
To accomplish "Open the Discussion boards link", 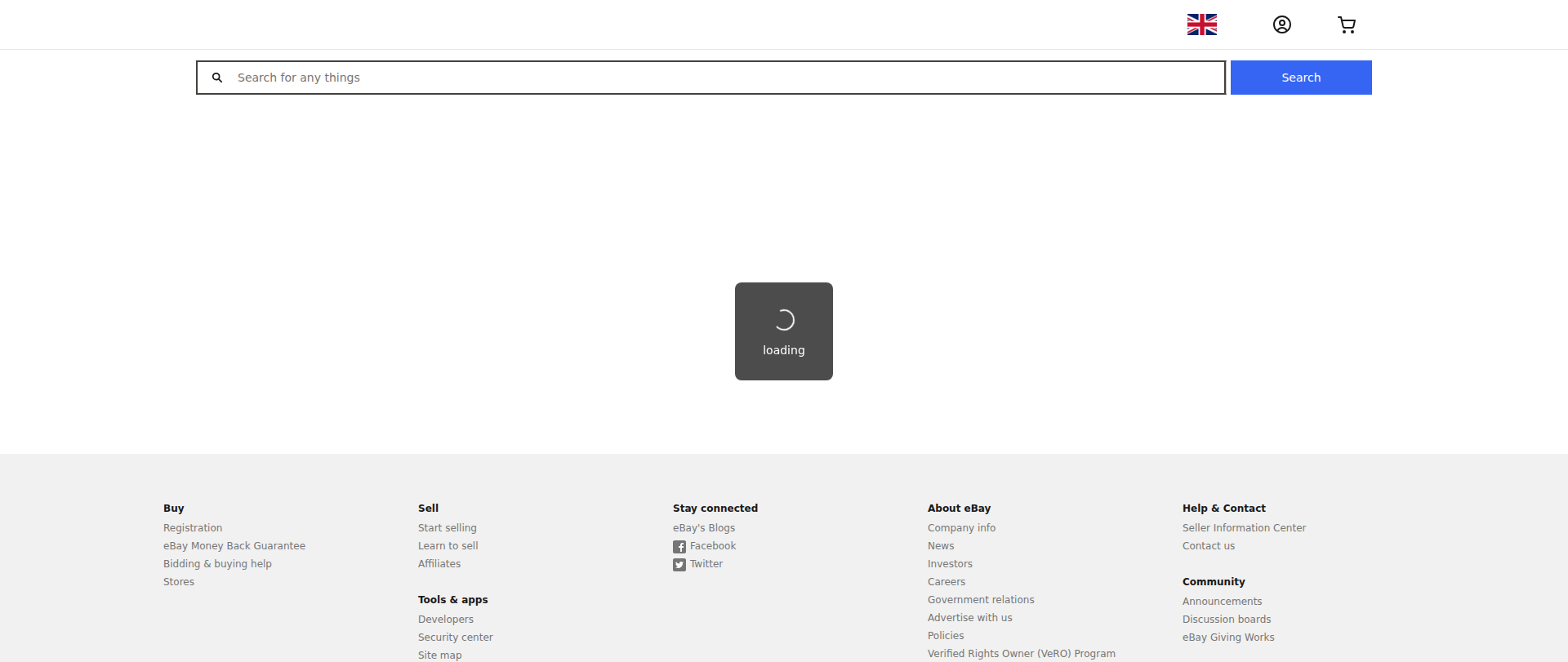I will [x=1227, y=620].
